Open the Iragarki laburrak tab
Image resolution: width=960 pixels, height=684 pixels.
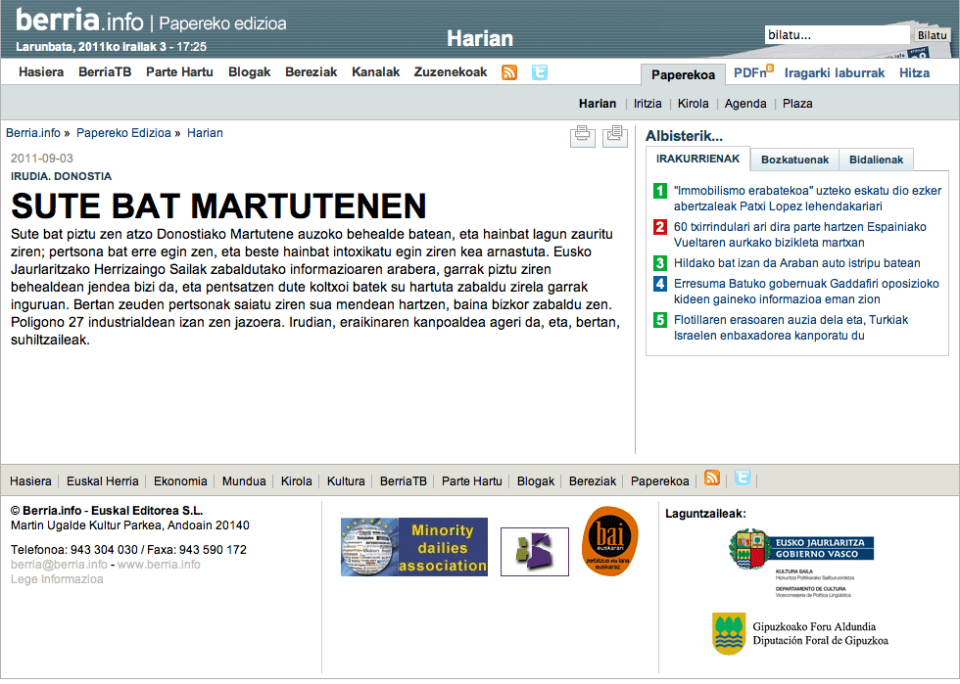pyautogui.click(x=834, y=73)
